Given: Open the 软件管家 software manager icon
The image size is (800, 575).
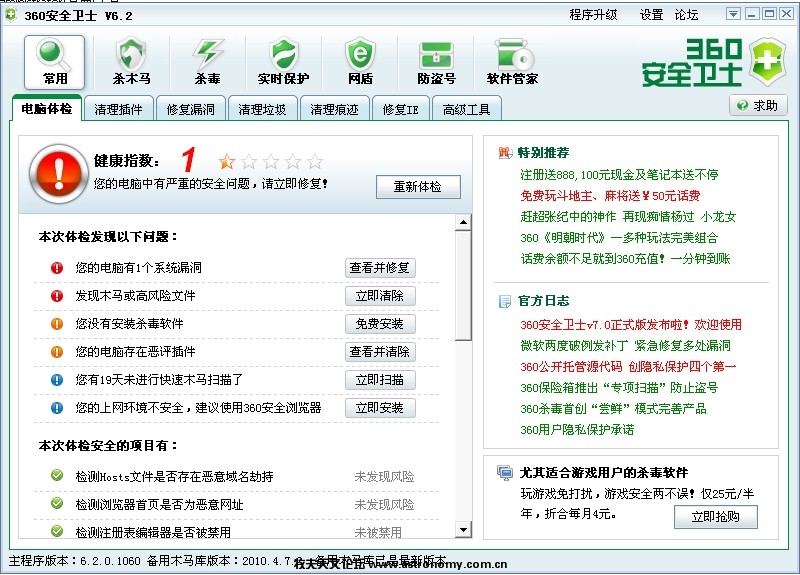Looking at the screenshot, I should tap(512, 61).
